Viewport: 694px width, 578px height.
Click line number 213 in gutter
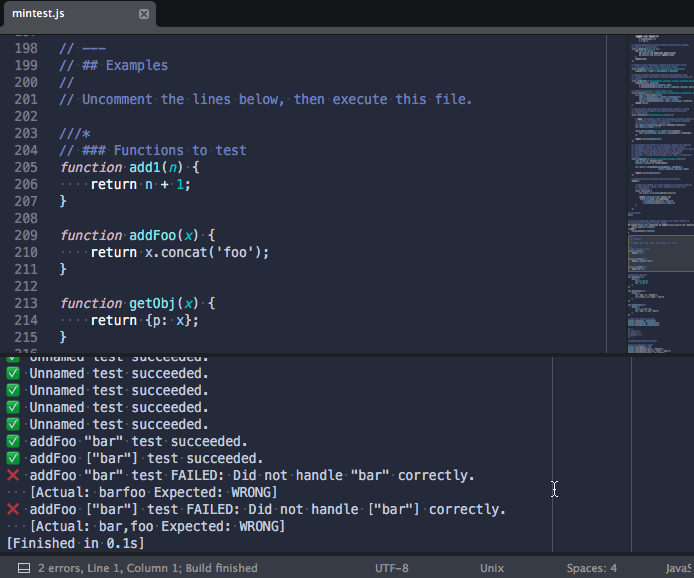click(26, 303)
